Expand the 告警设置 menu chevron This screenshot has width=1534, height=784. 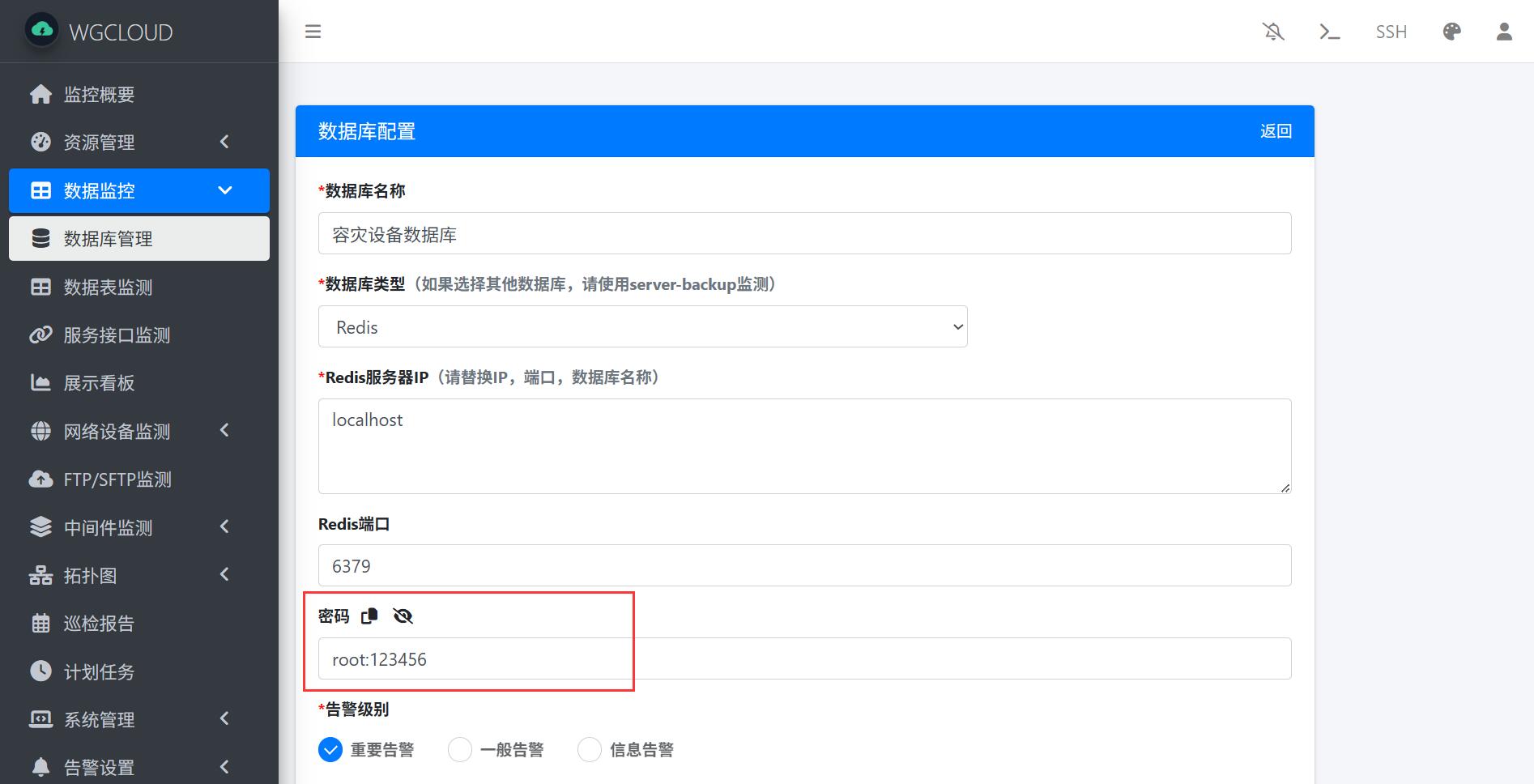click(225, 766)
